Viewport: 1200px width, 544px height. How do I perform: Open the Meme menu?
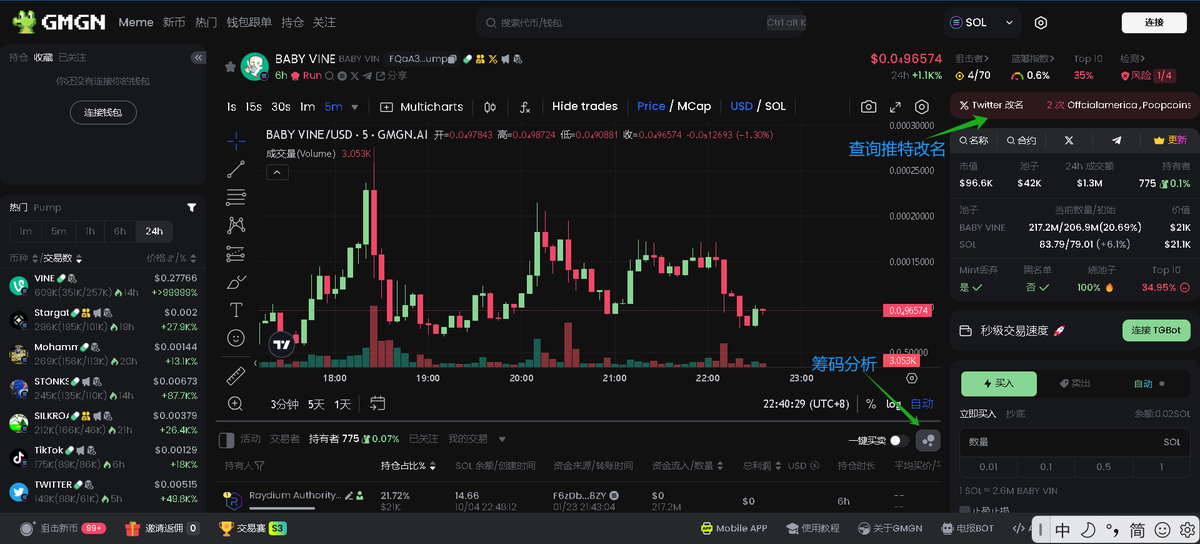(136, 22)
